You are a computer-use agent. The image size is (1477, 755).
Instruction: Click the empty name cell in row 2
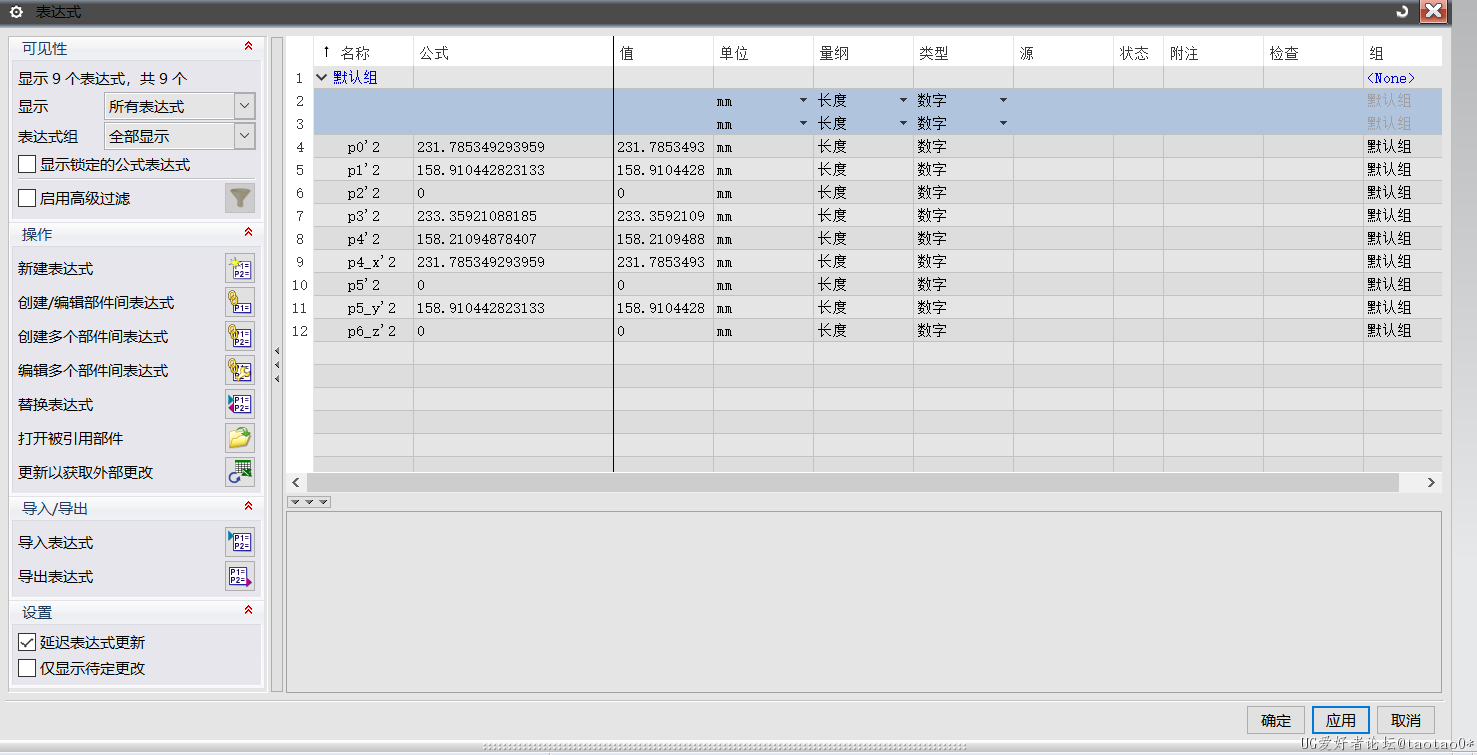click(x=364, y=100)
